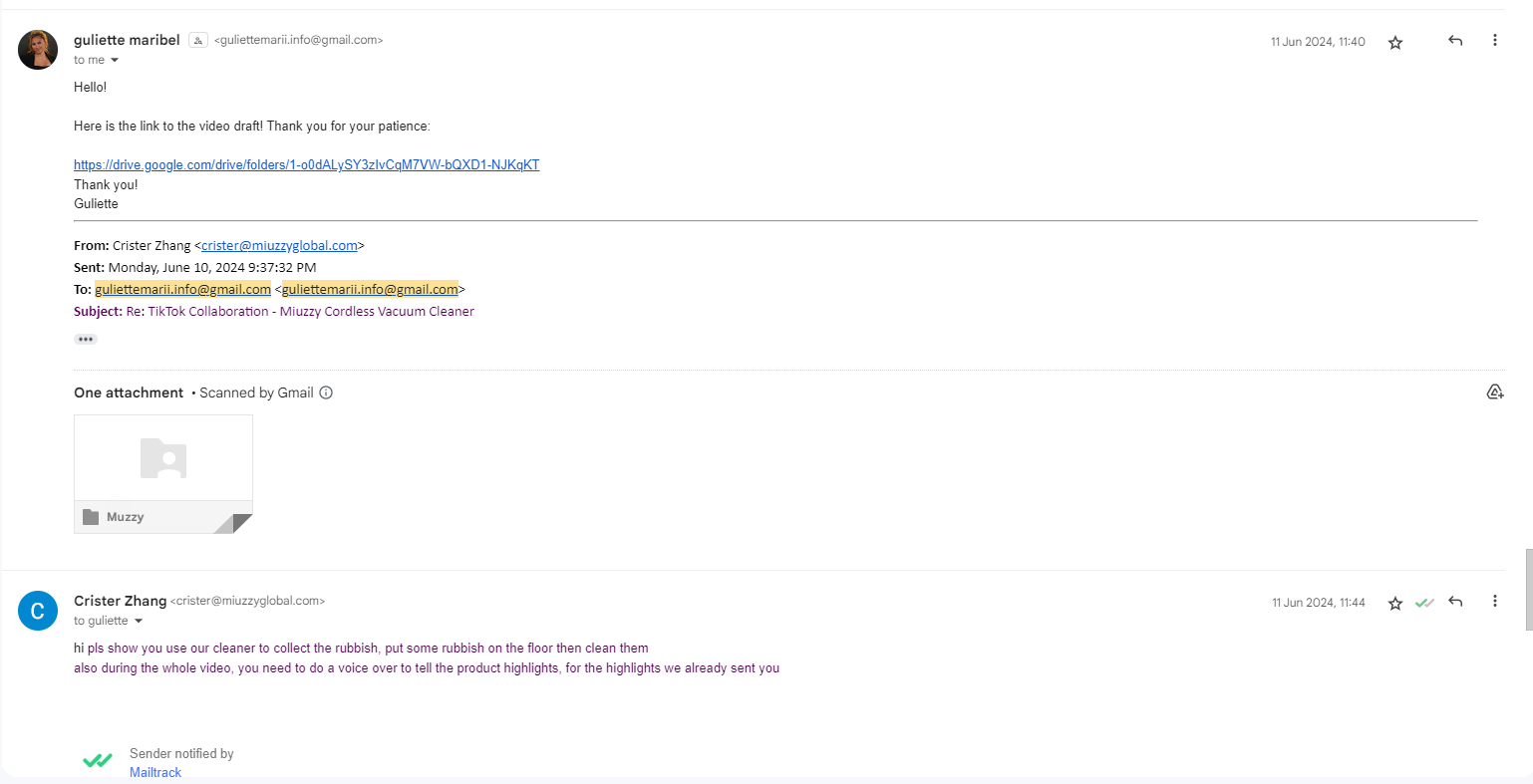Open more options for Crister Zhang's email

pyautogui.click(x=1494, y=602)
